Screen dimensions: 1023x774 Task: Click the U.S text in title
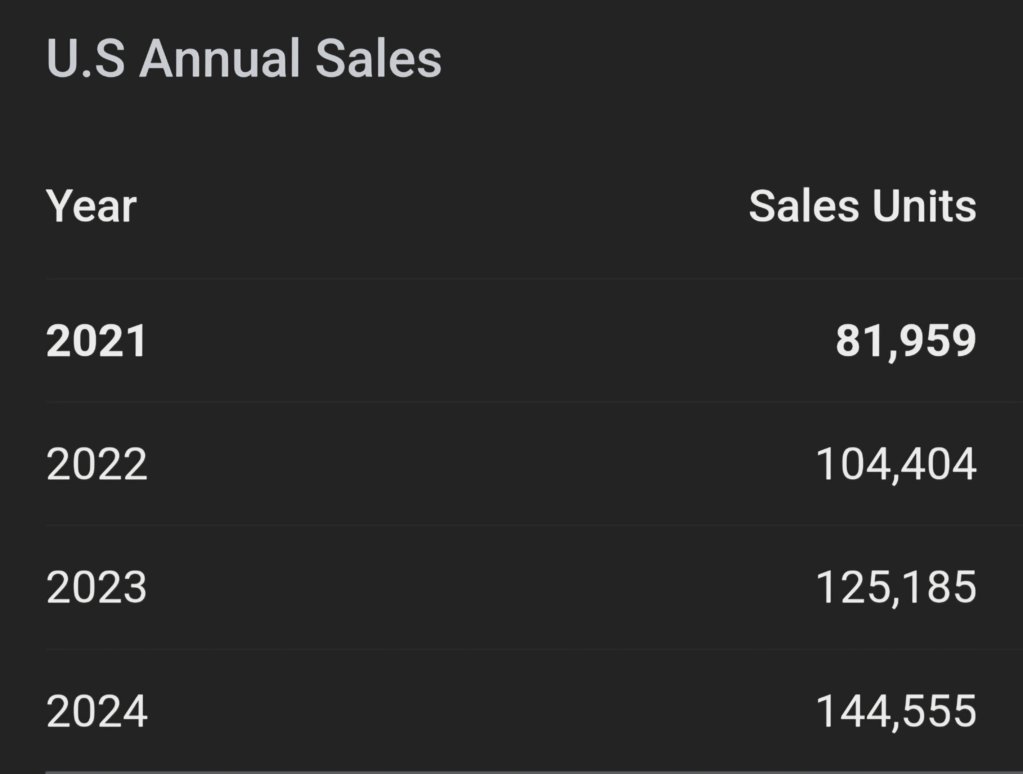point(85,58)
